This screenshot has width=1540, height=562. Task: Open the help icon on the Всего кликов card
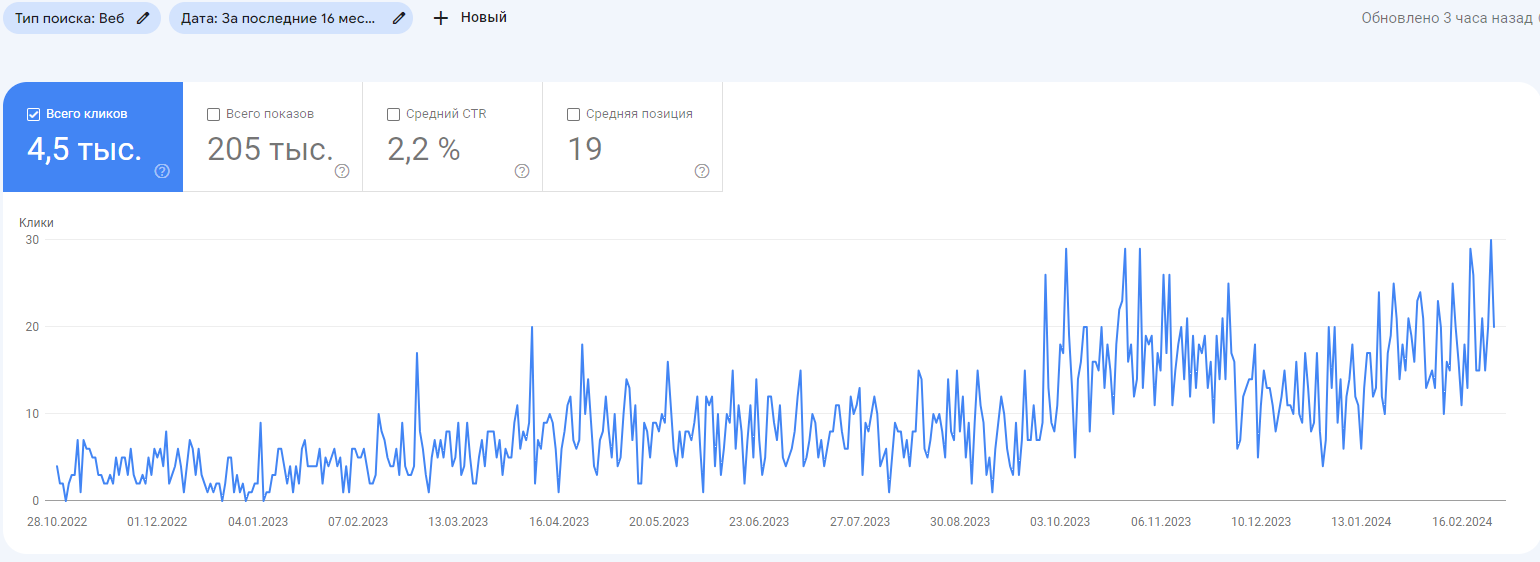(162, 171)
